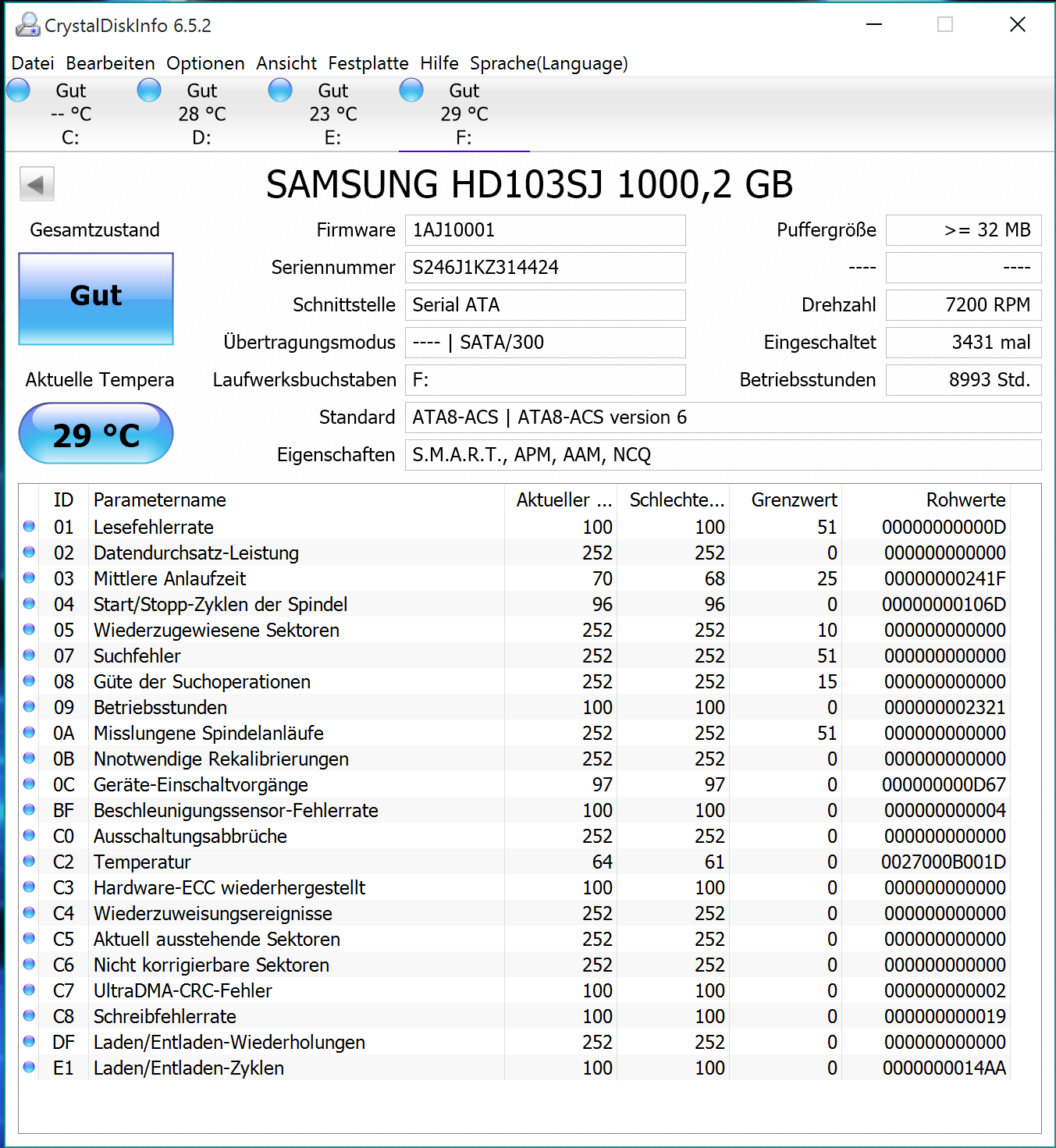1056x1148 pixels.
Task: Click the previous disk arrow button
Action: tap(37, 185)
